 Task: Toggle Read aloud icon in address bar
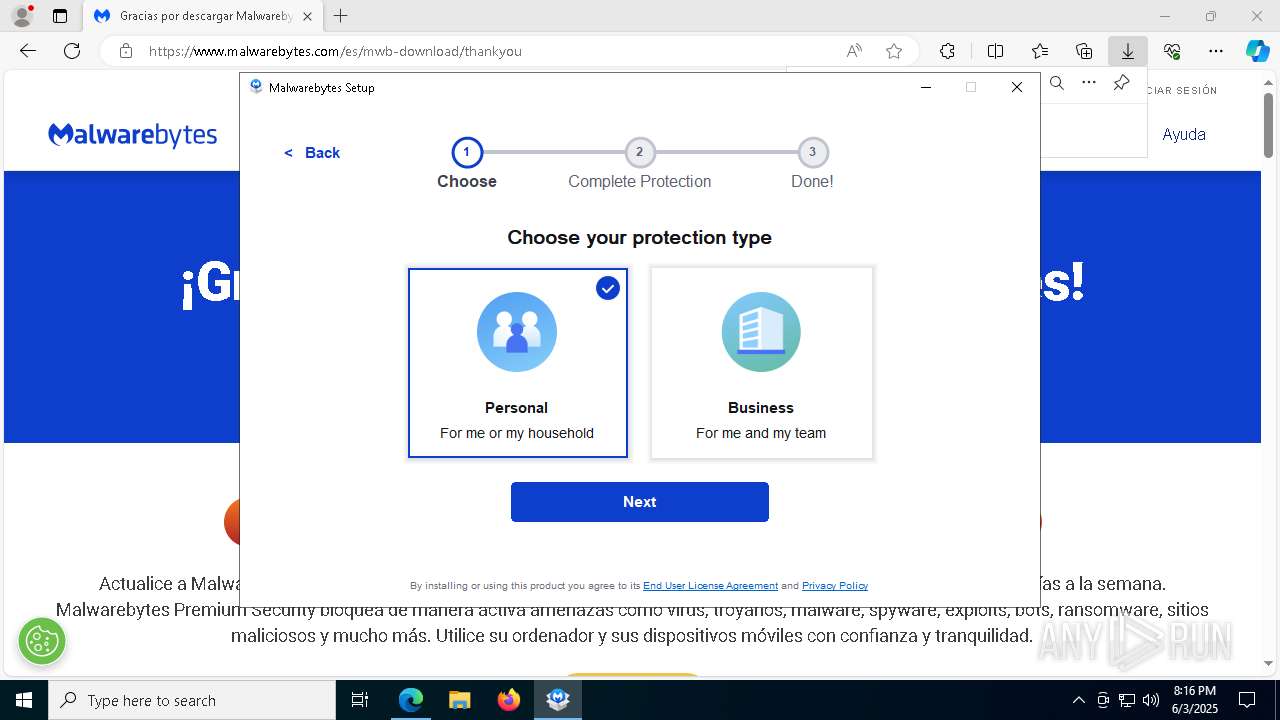[854, 51]
